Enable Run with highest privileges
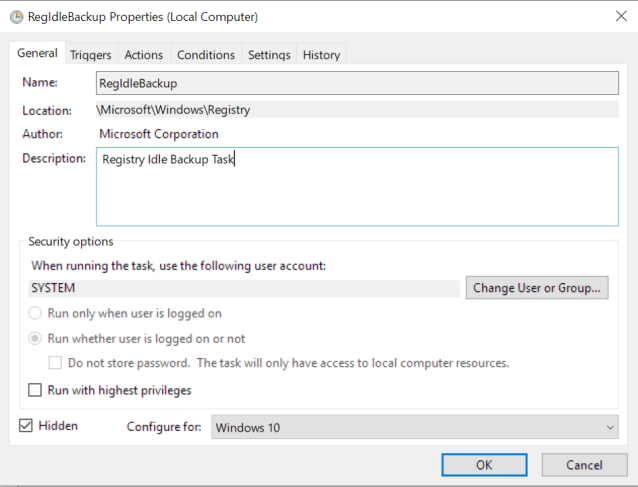 pyautogui.click(x=36, y=390)
